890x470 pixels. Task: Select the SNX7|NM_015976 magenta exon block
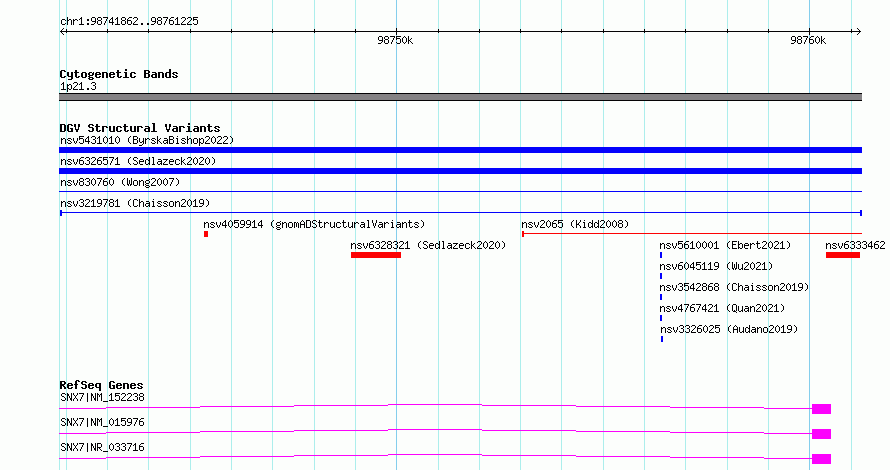[x=821, y=434]
